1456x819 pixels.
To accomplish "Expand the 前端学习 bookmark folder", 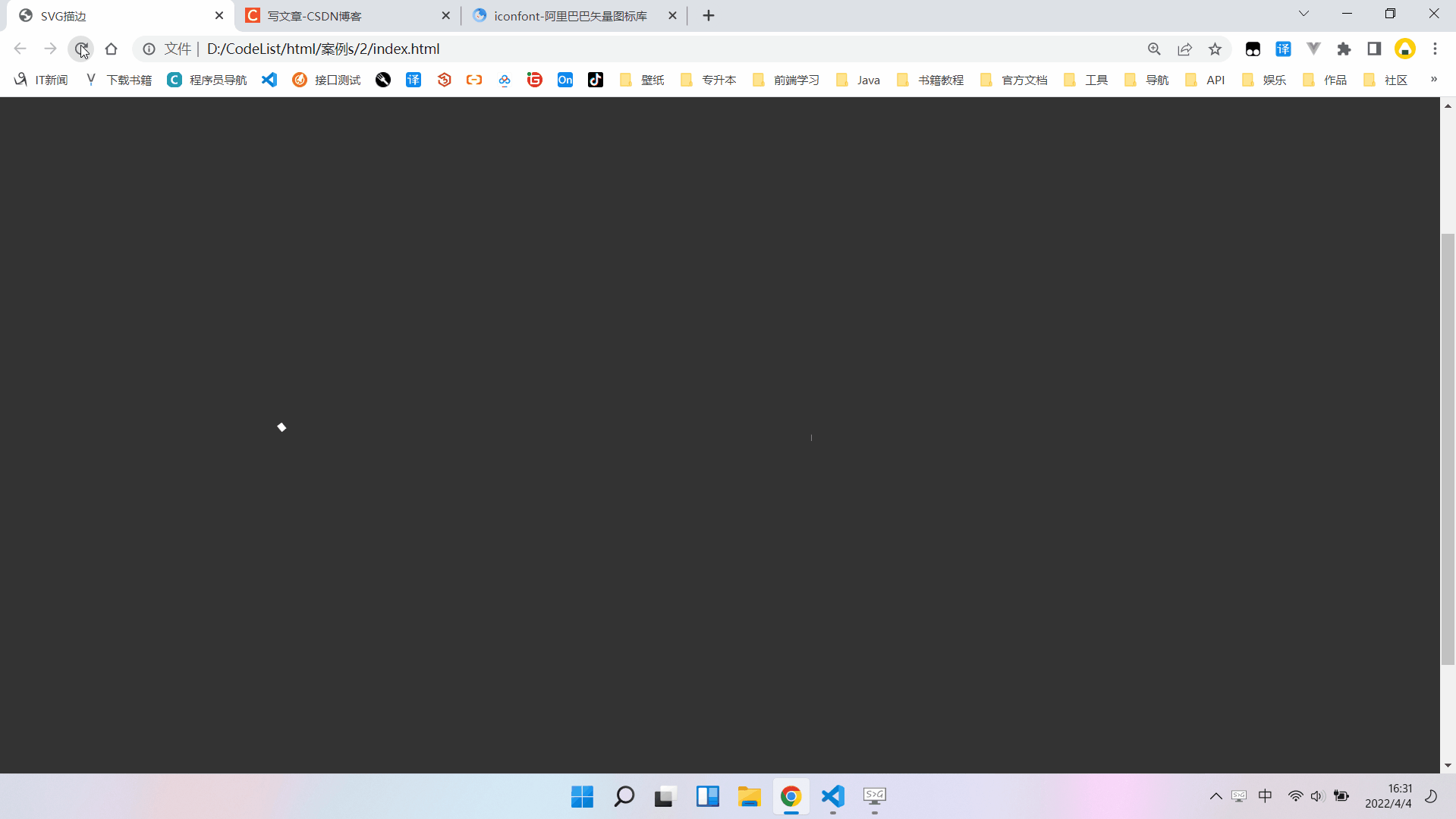I will pyautogui.click(x=786, y=80).
